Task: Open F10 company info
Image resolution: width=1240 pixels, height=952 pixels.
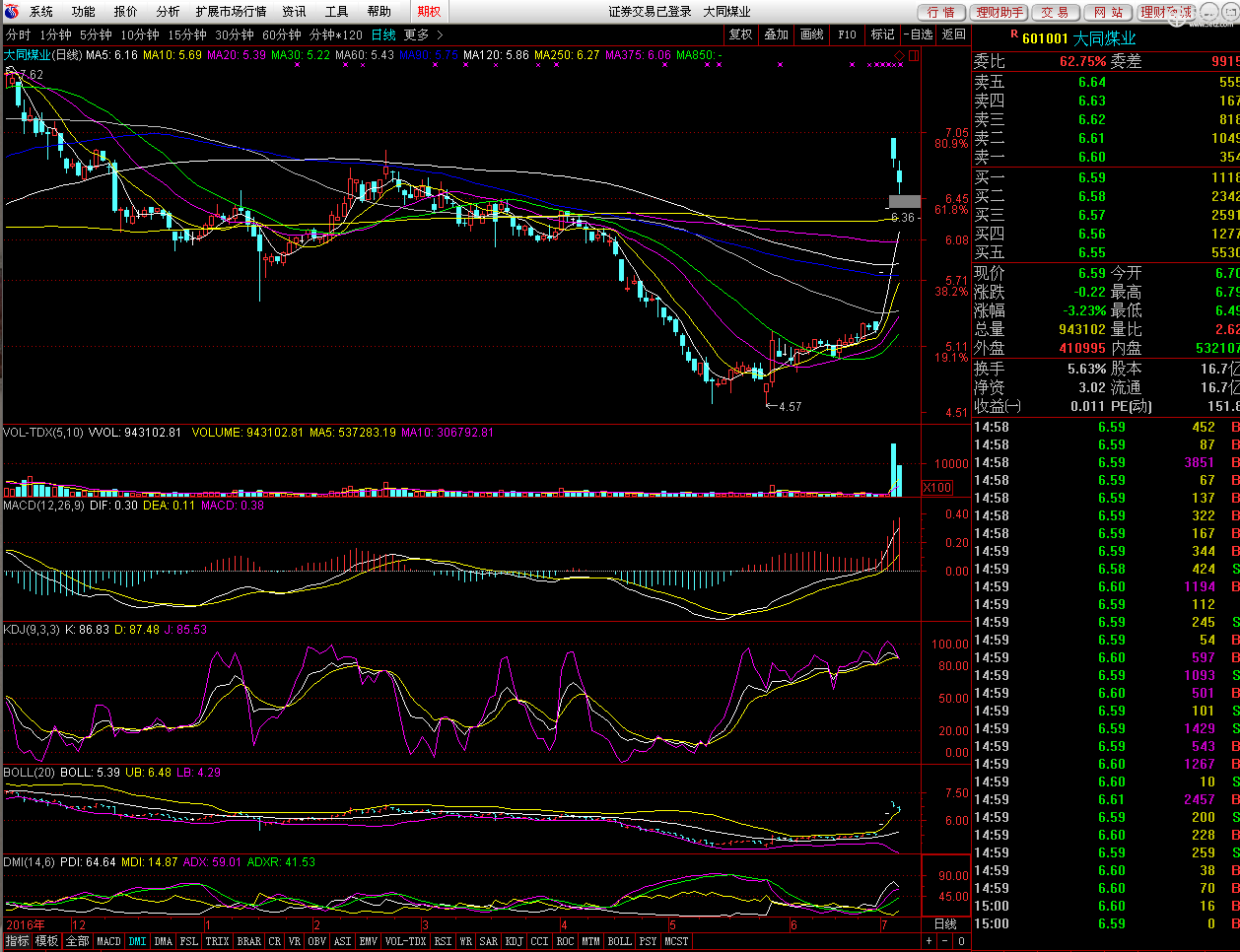Action: (848, 34)
